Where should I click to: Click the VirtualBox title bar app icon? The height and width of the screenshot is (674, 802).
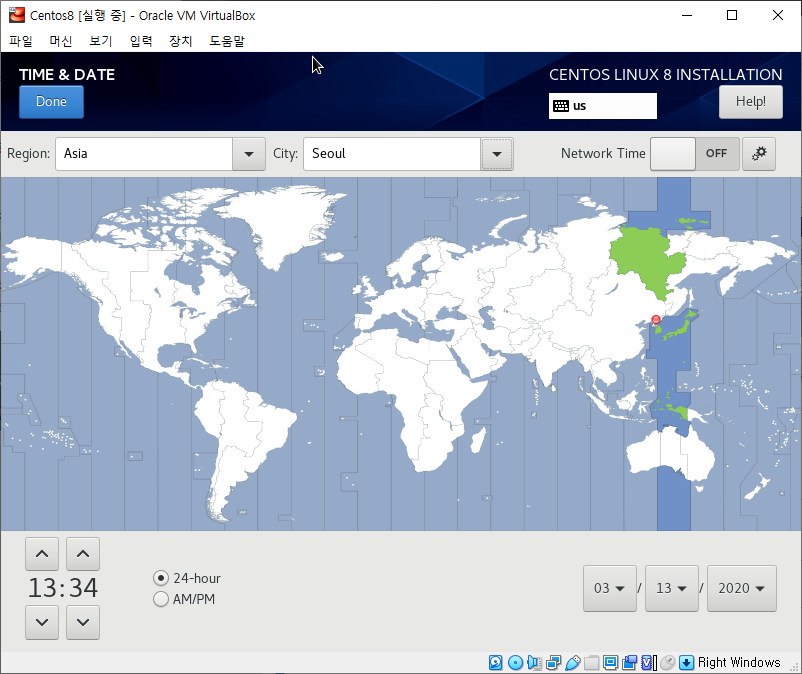click(x=16, y=15)
